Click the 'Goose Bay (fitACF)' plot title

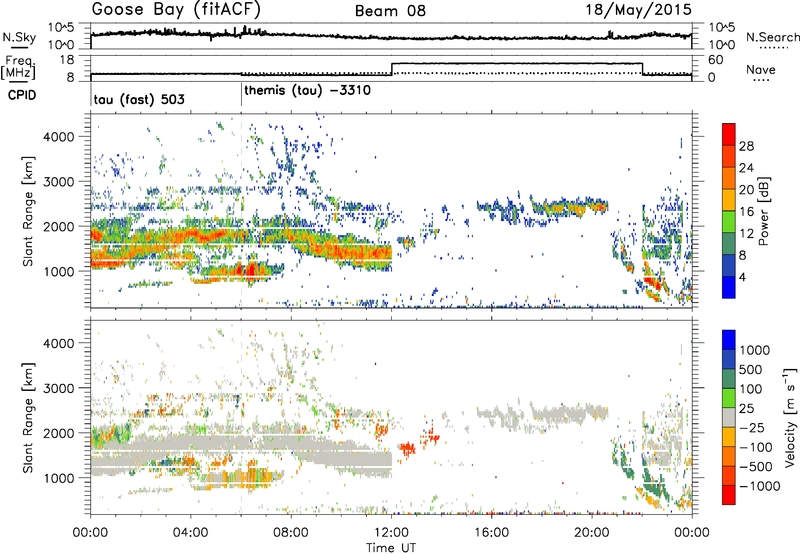pos(176,10)
